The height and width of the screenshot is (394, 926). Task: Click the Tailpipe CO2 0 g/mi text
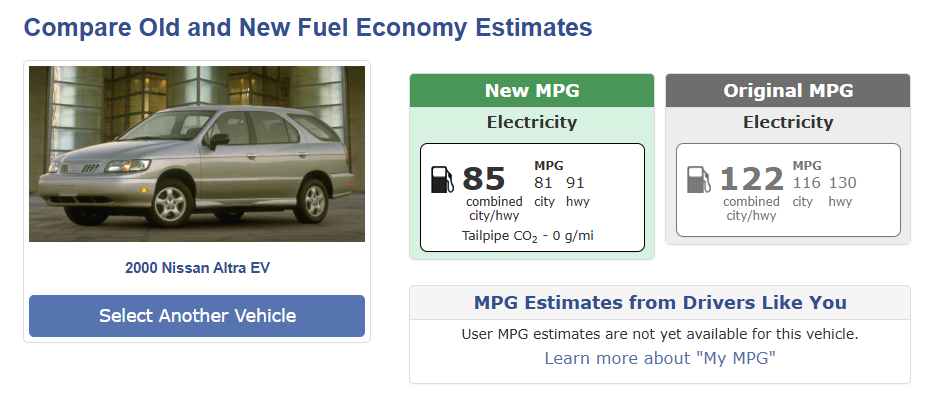(x=527, y=236)
